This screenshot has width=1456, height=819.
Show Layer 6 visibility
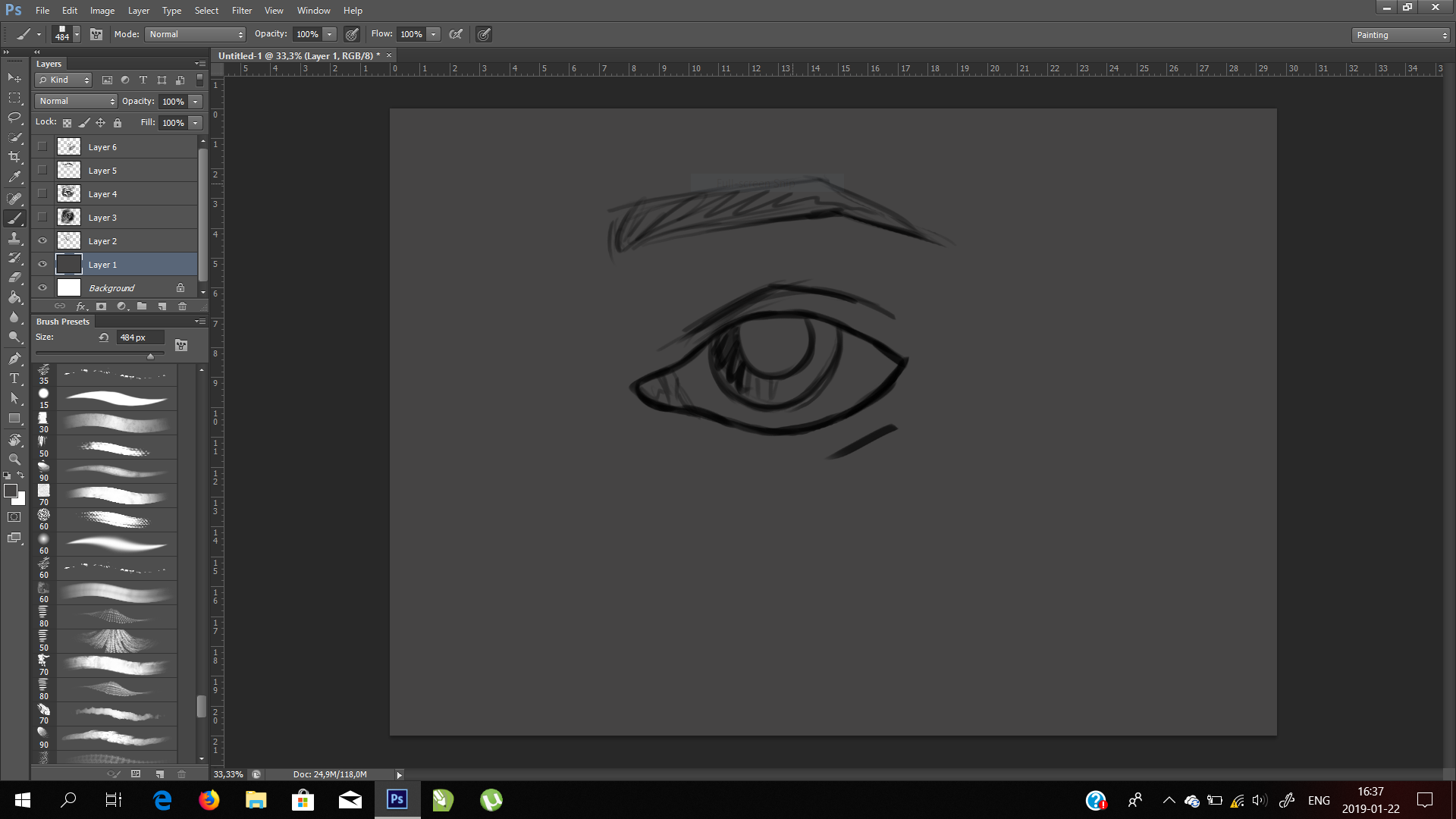(x=42, y=147)
